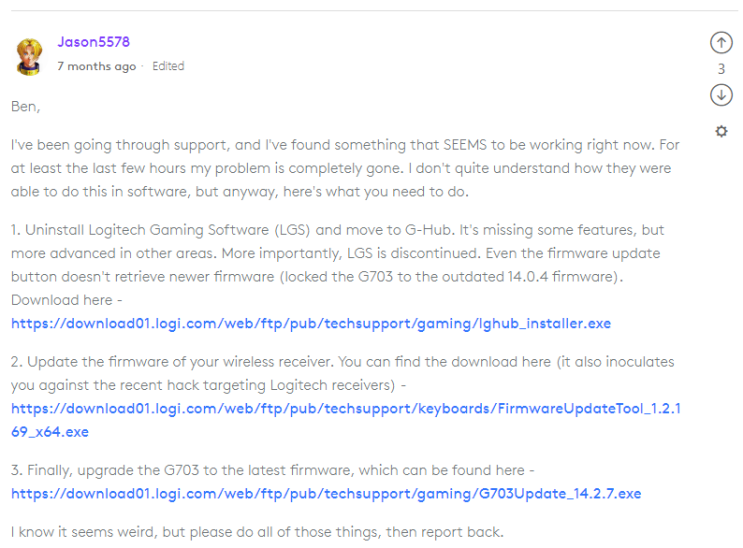743x548 pixels.
Task: Upvote Jason5578's post with the up arrow
Action: tap(721, 43)
